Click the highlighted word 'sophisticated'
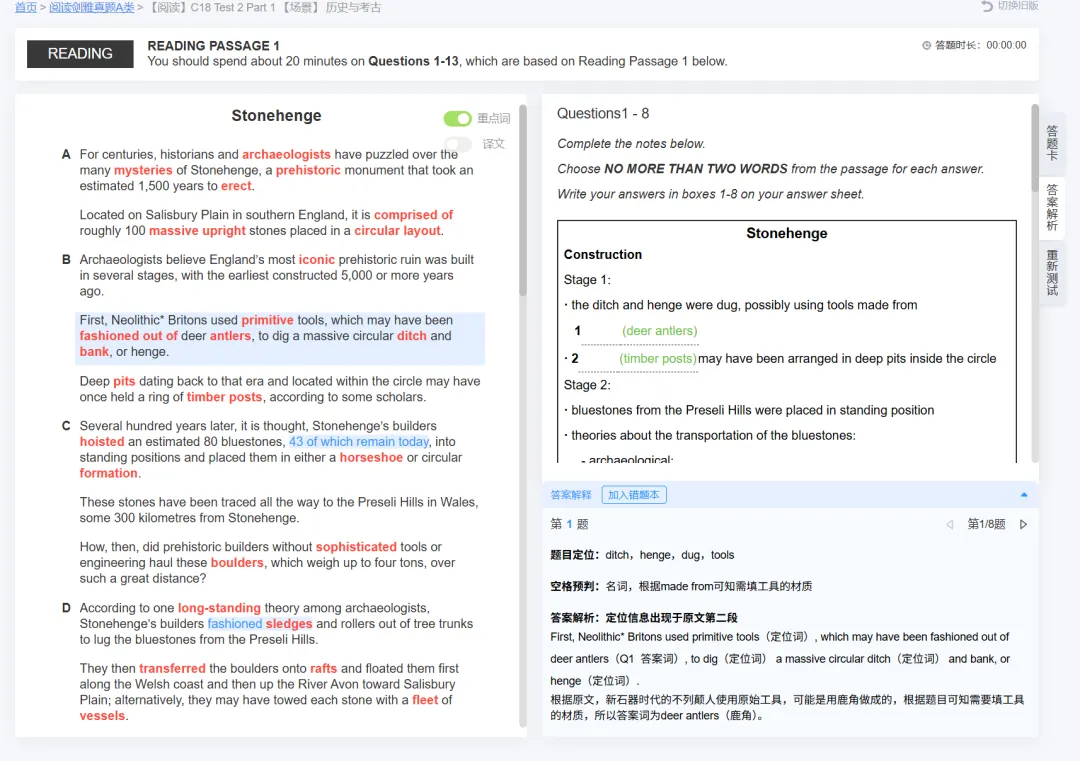The image size is (1080, 761). (x=356, y=548)
